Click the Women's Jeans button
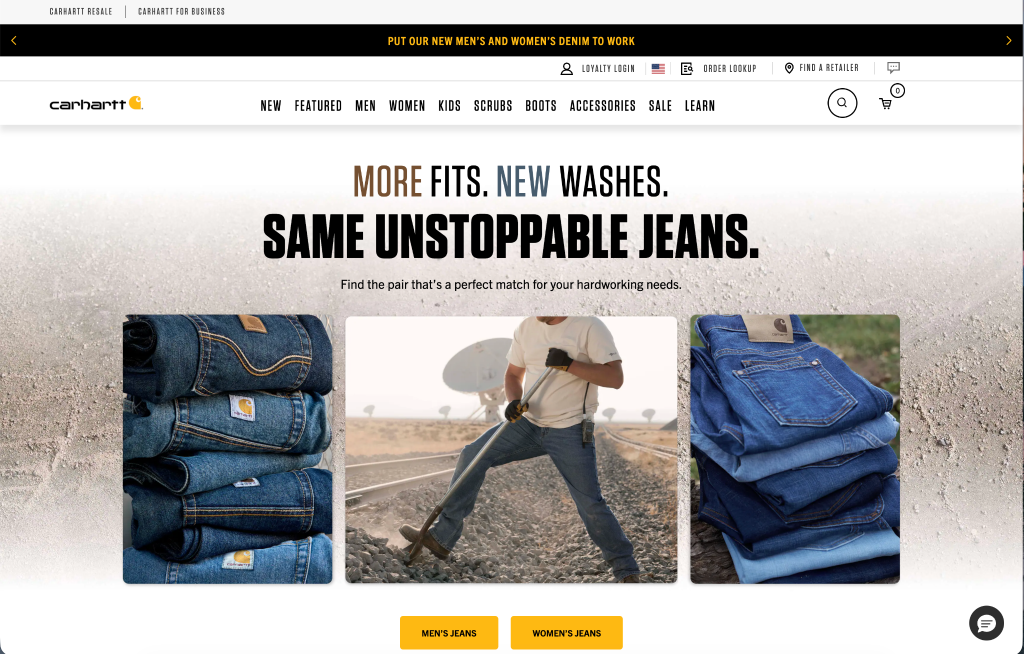 coord(566,632)
